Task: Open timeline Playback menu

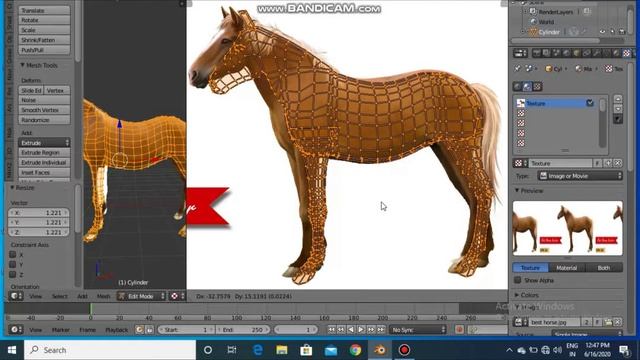Action: pos(117,330)
